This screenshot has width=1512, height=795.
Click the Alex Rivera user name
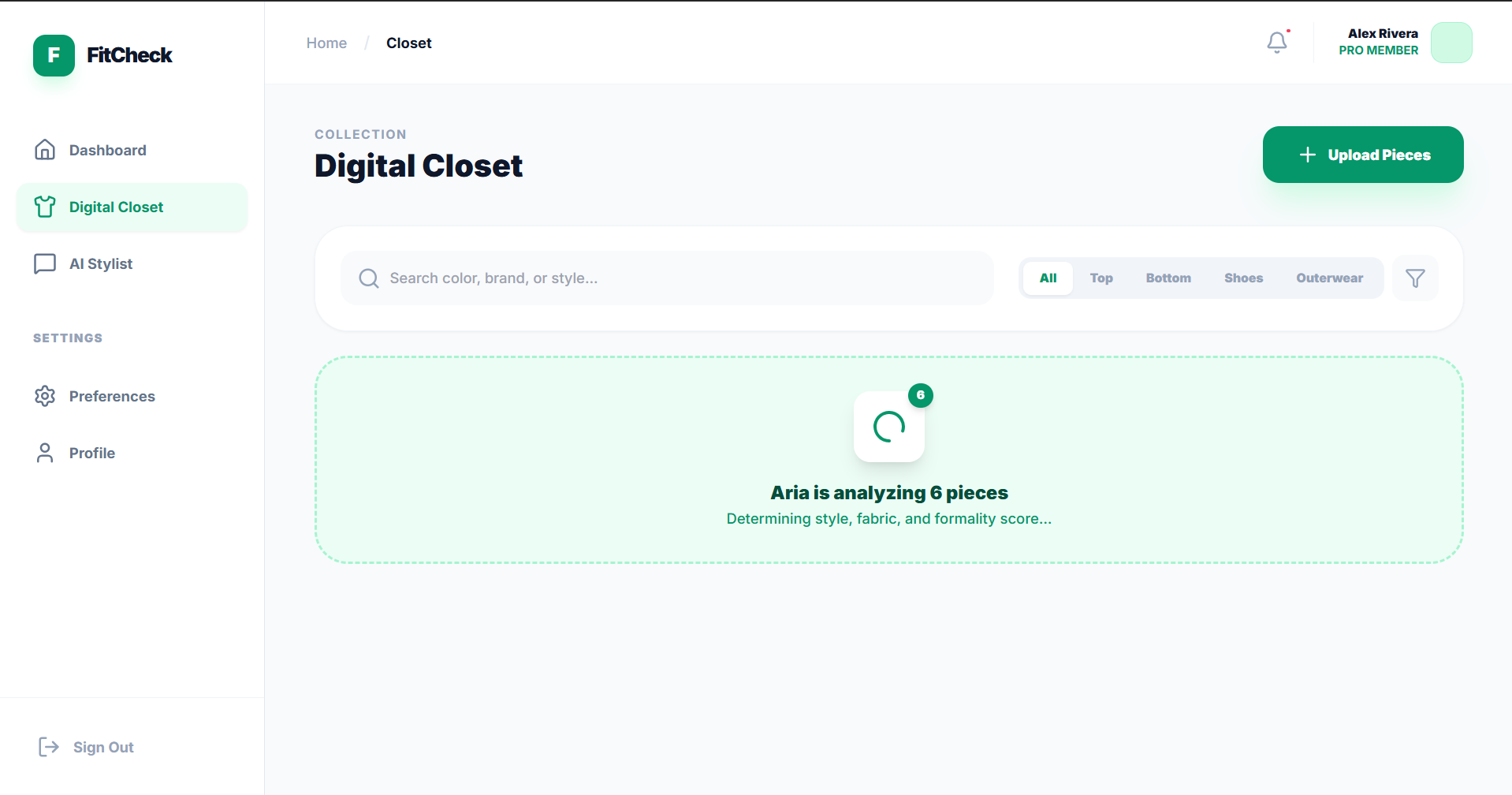click(1383, 33)
